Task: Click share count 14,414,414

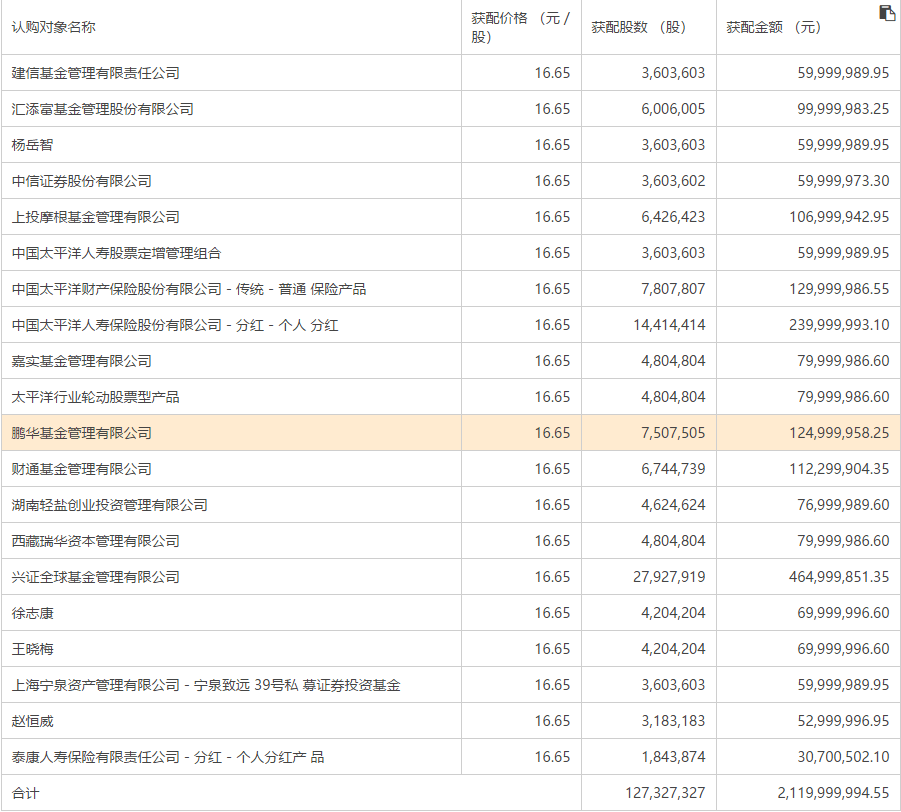Action: pos(669,325)
